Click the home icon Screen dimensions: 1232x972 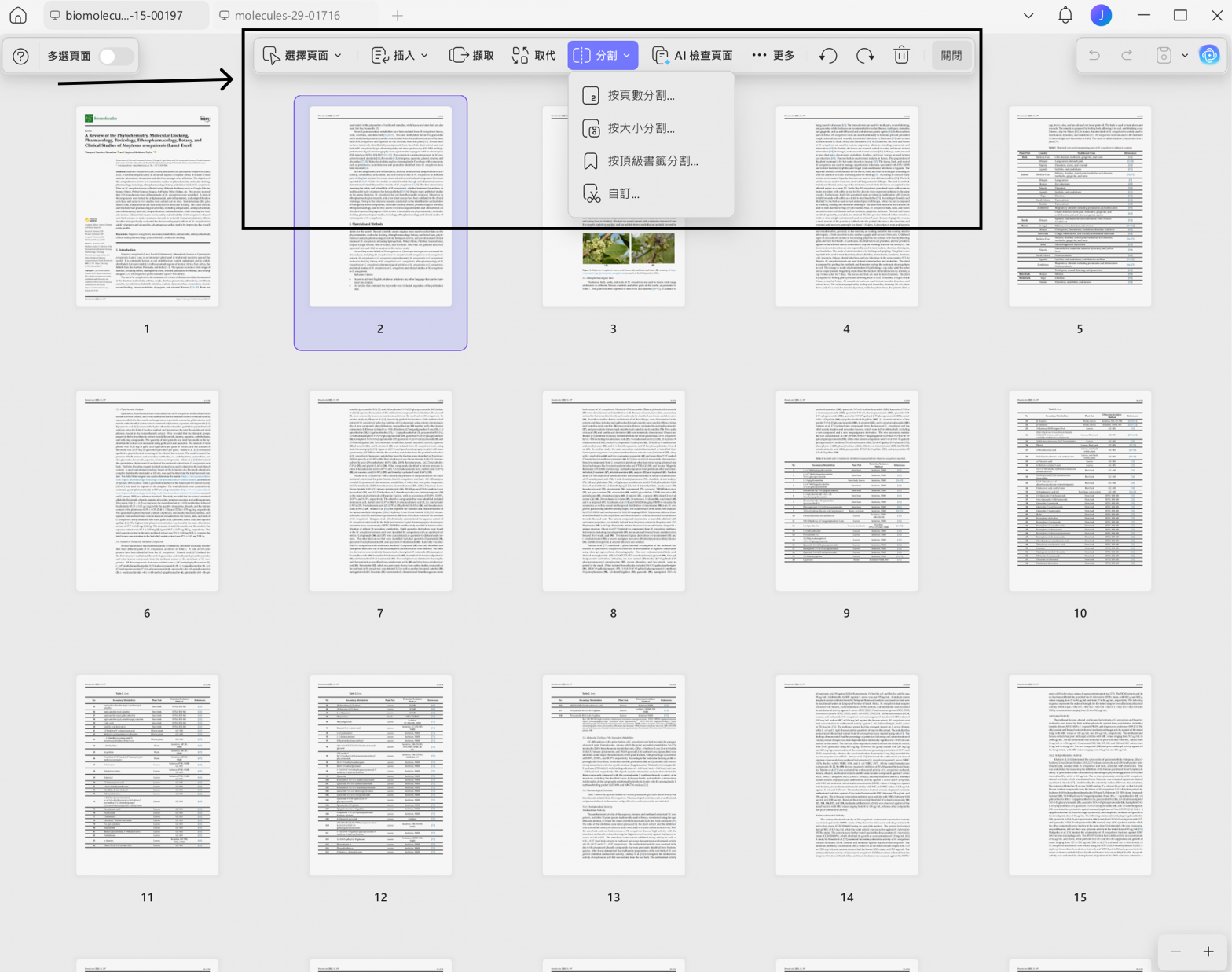pos(18,15)
